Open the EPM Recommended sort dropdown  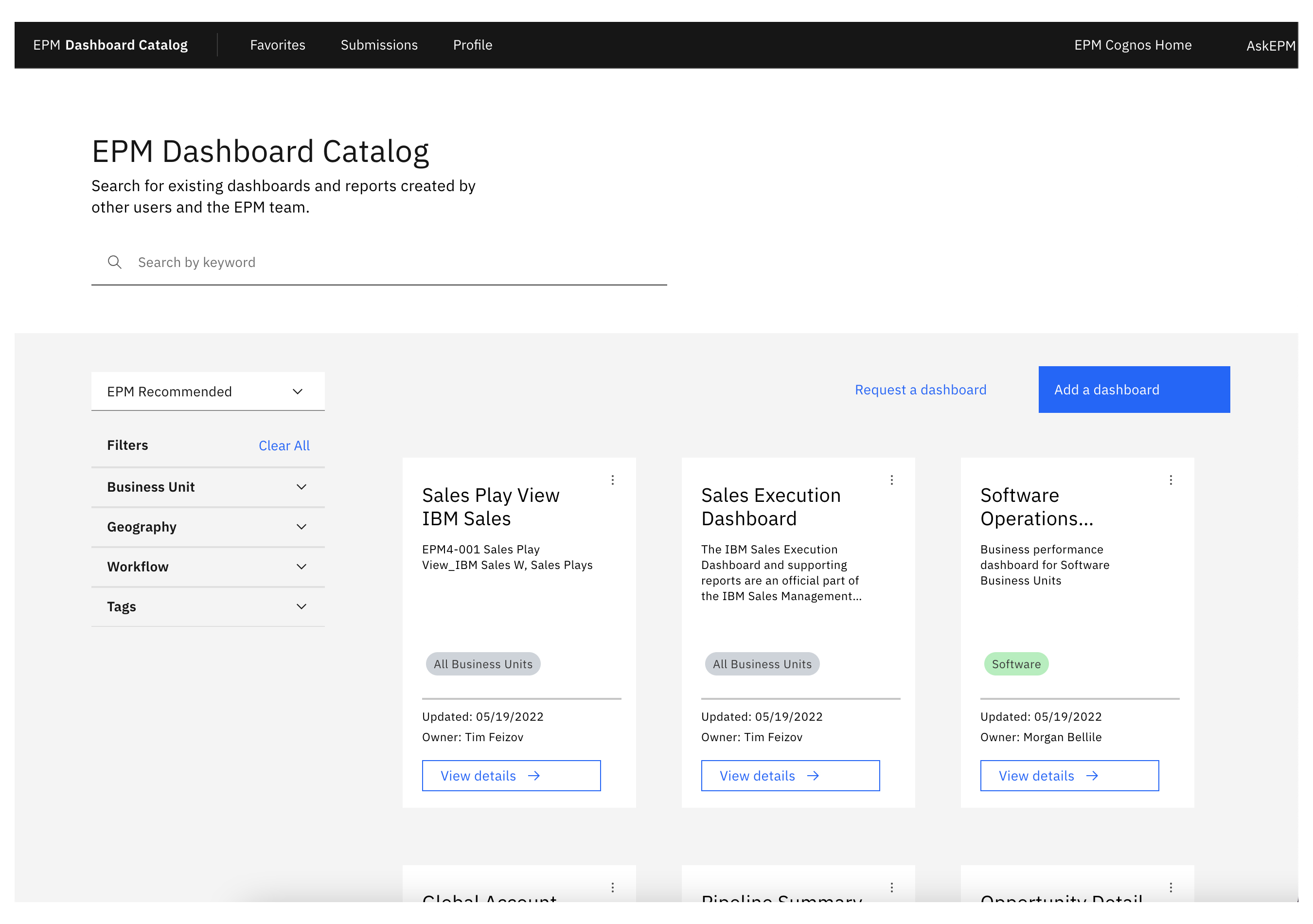click(208, 391)
